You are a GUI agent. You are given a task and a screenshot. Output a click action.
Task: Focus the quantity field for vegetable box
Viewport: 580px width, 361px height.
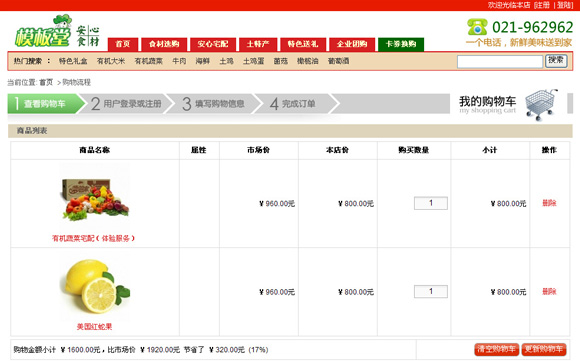[431, 203]
